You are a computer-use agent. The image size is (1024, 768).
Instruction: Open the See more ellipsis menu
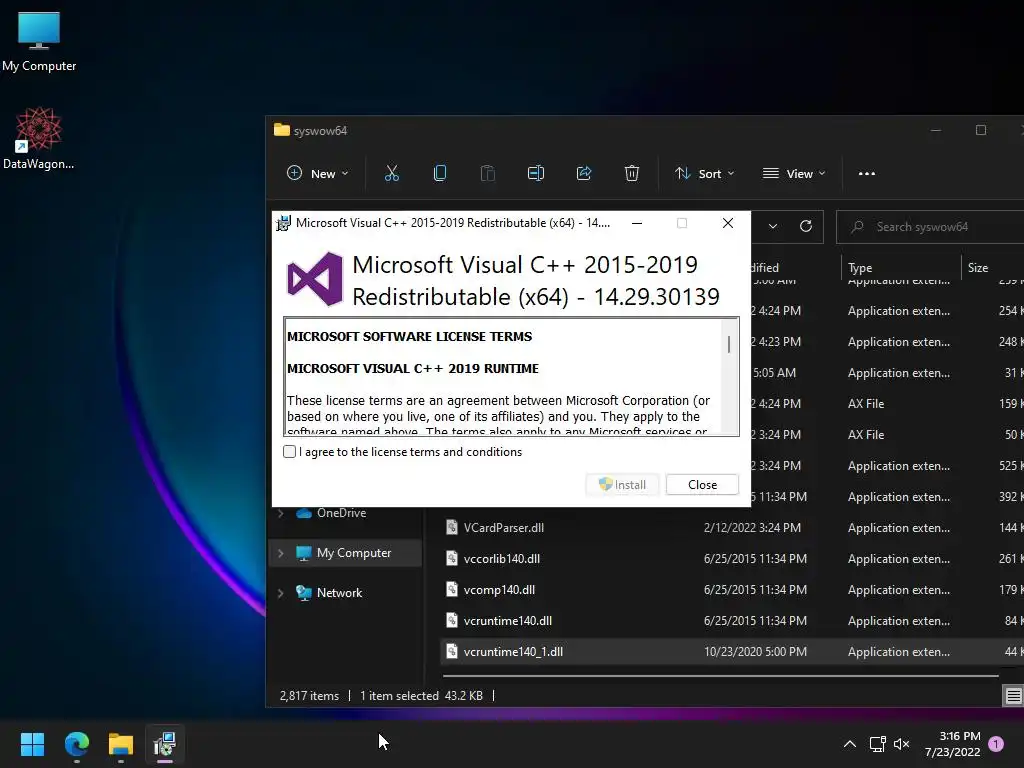pos(867,174)
